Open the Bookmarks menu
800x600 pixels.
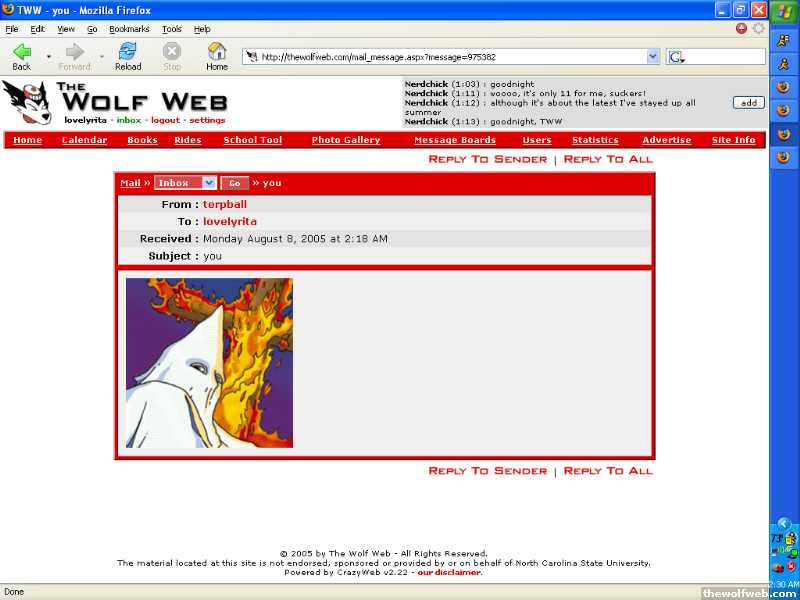[x=129, y=29]
